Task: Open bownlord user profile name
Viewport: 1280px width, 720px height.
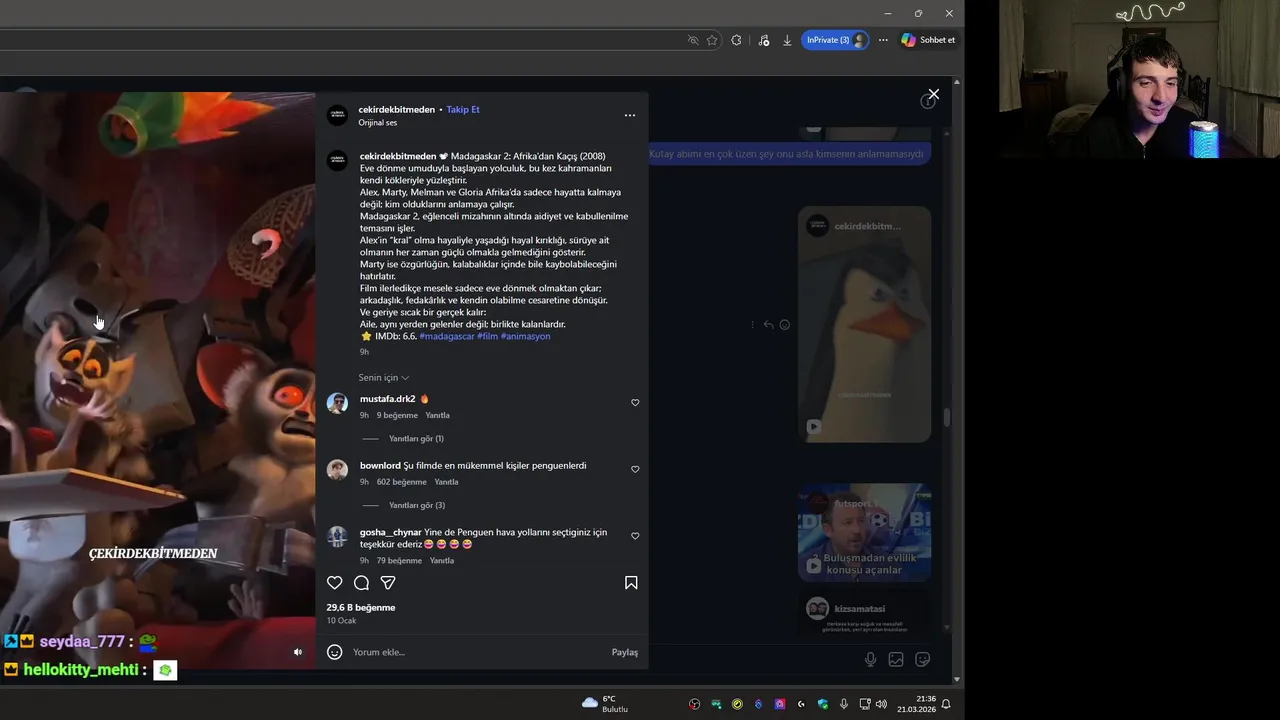Action: [x=380, y=466]
